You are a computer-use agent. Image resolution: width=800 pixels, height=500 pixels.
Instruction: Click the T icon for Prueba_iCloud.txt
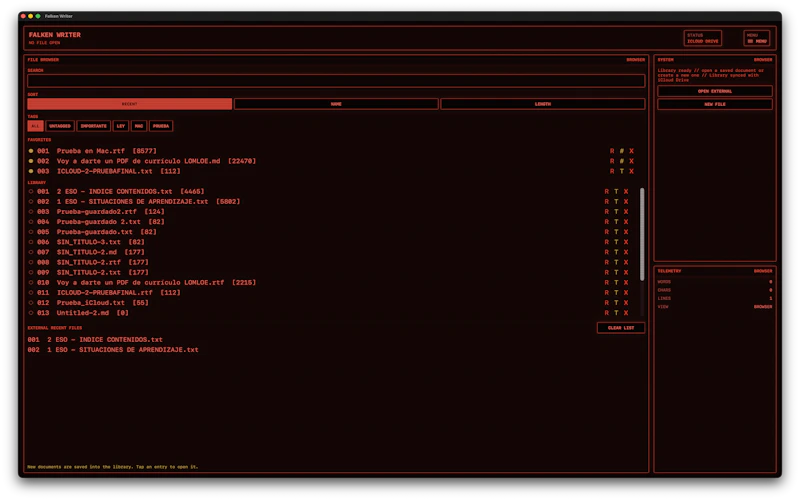click(616, 303)
